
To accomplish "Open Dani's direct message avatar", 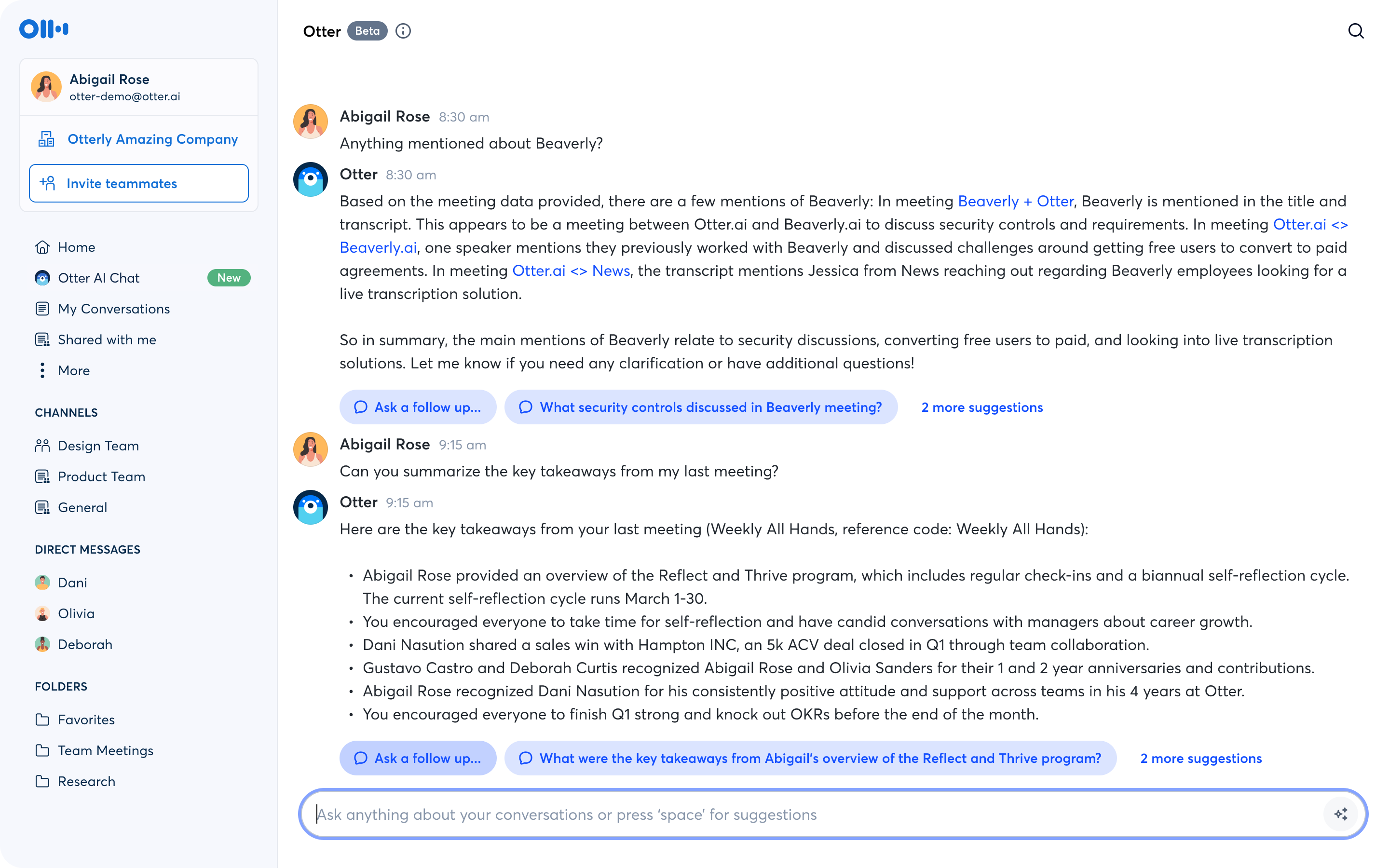I will point(42,582).
